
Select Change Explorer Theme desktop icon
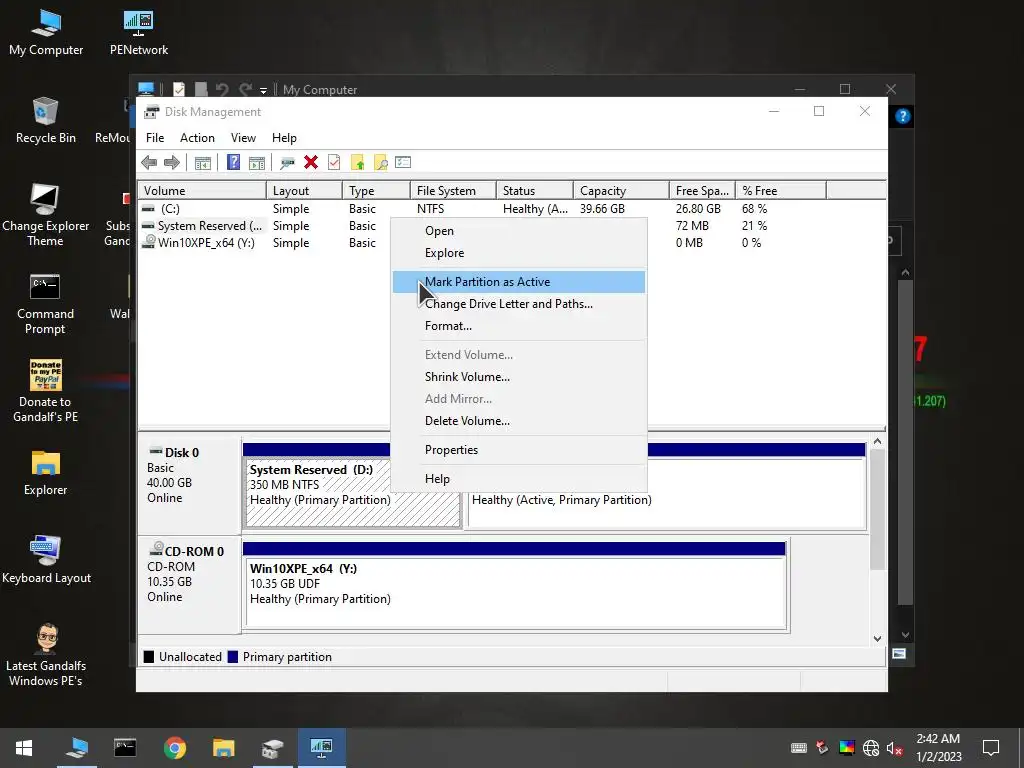[45, 216]
